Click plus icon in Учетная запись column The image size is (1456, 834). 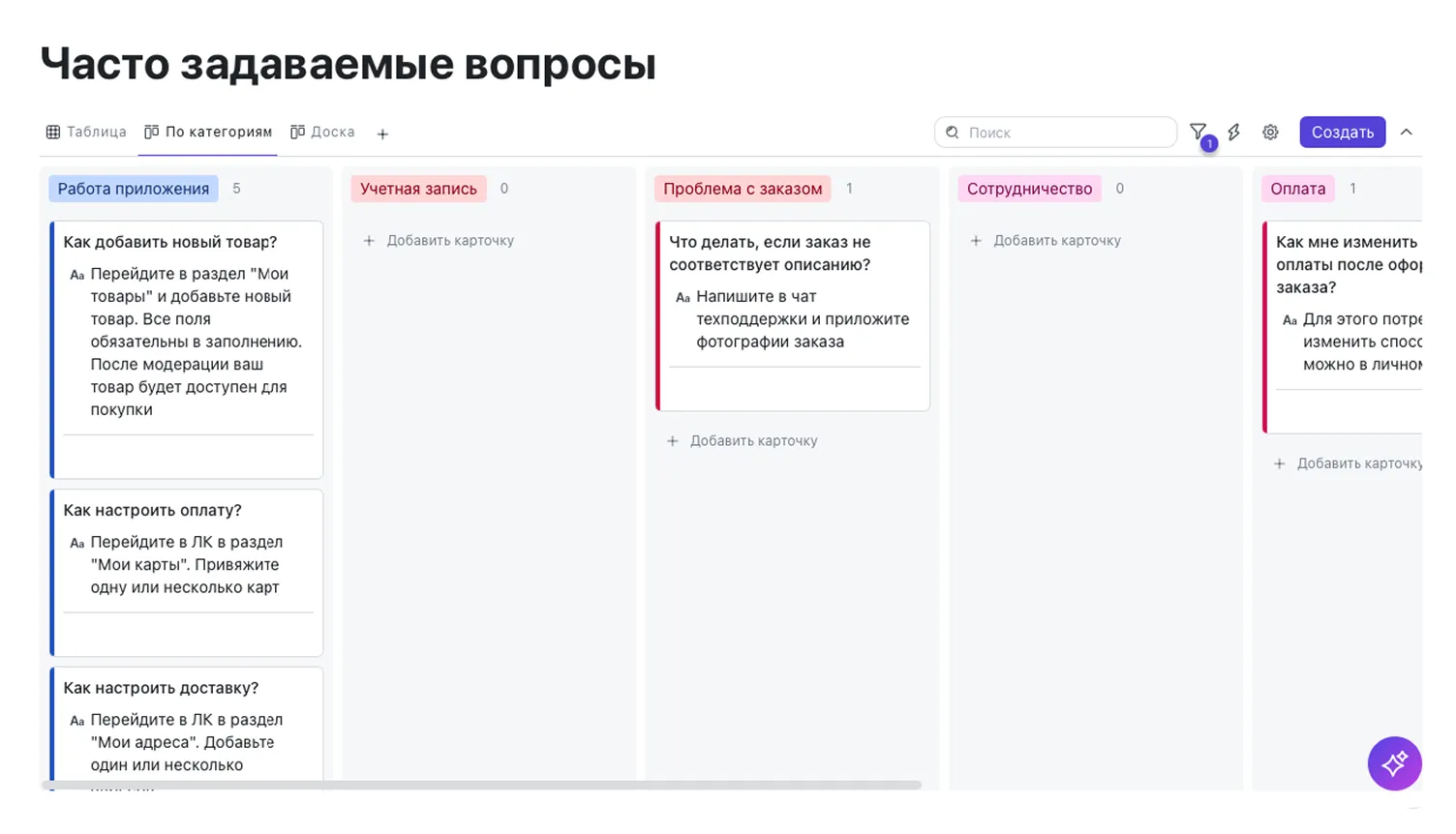(x=369, y=241)
